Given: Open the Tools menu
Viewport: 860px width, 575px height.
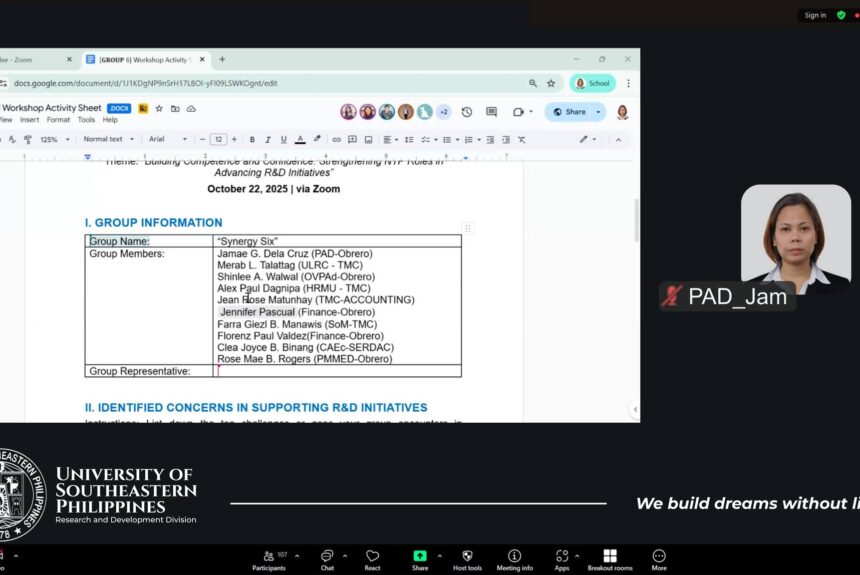Looking at the screenshot, I should (86, 120).
